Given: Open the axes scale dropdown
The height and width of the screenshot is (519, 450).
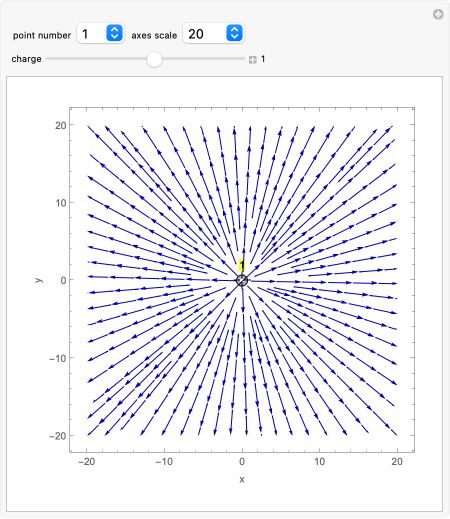Looking at the screenshot, I should click(213, 33).
